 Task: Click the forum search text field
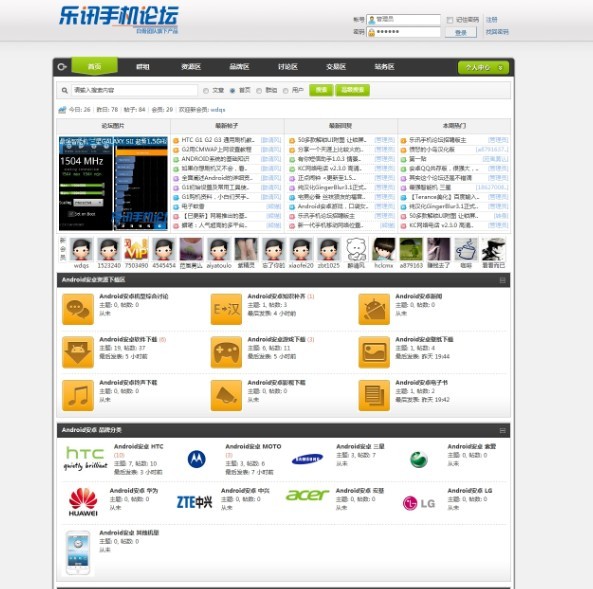[135, 90]
